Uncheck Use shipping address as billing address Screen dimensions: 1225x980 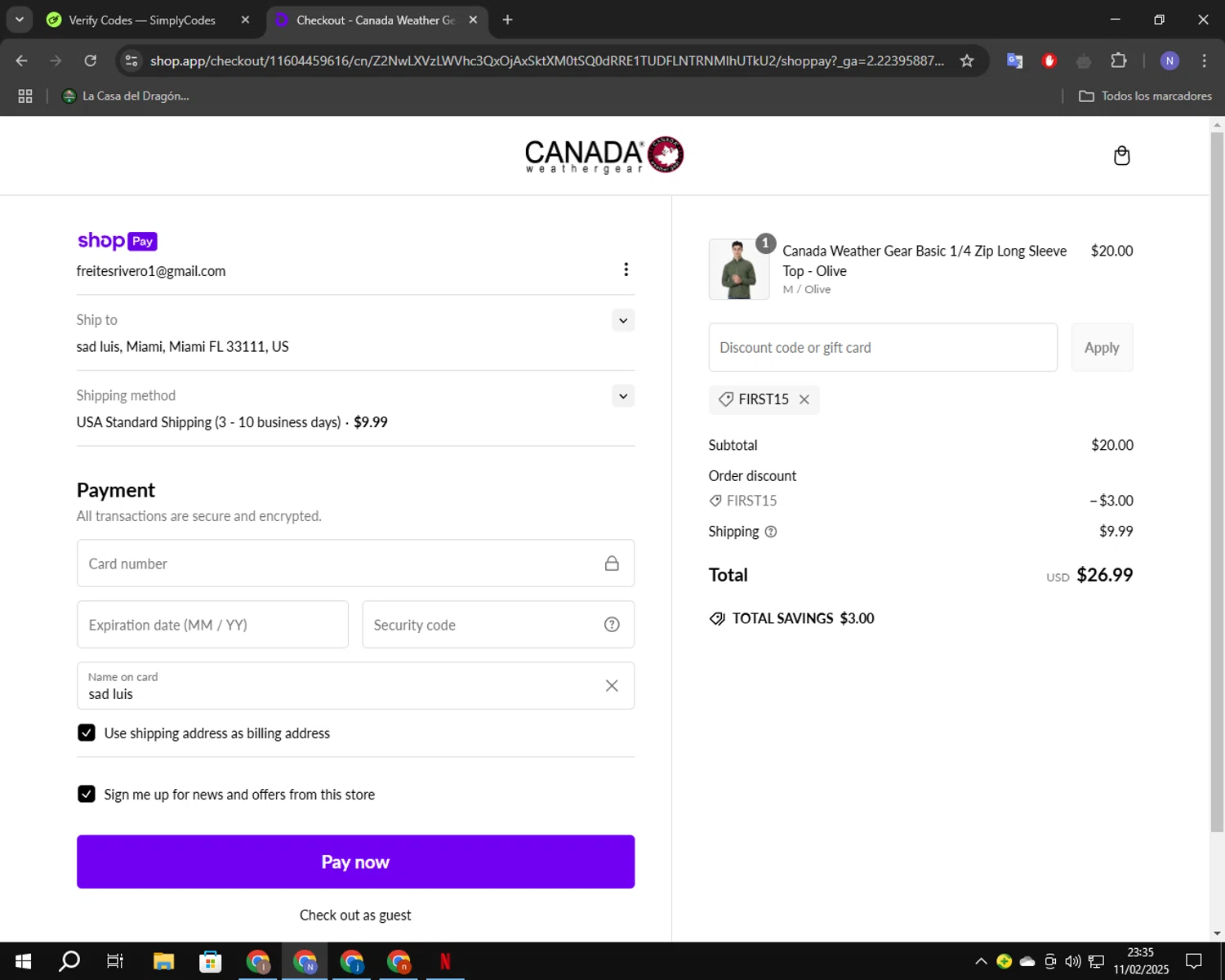tap(87, 733)
